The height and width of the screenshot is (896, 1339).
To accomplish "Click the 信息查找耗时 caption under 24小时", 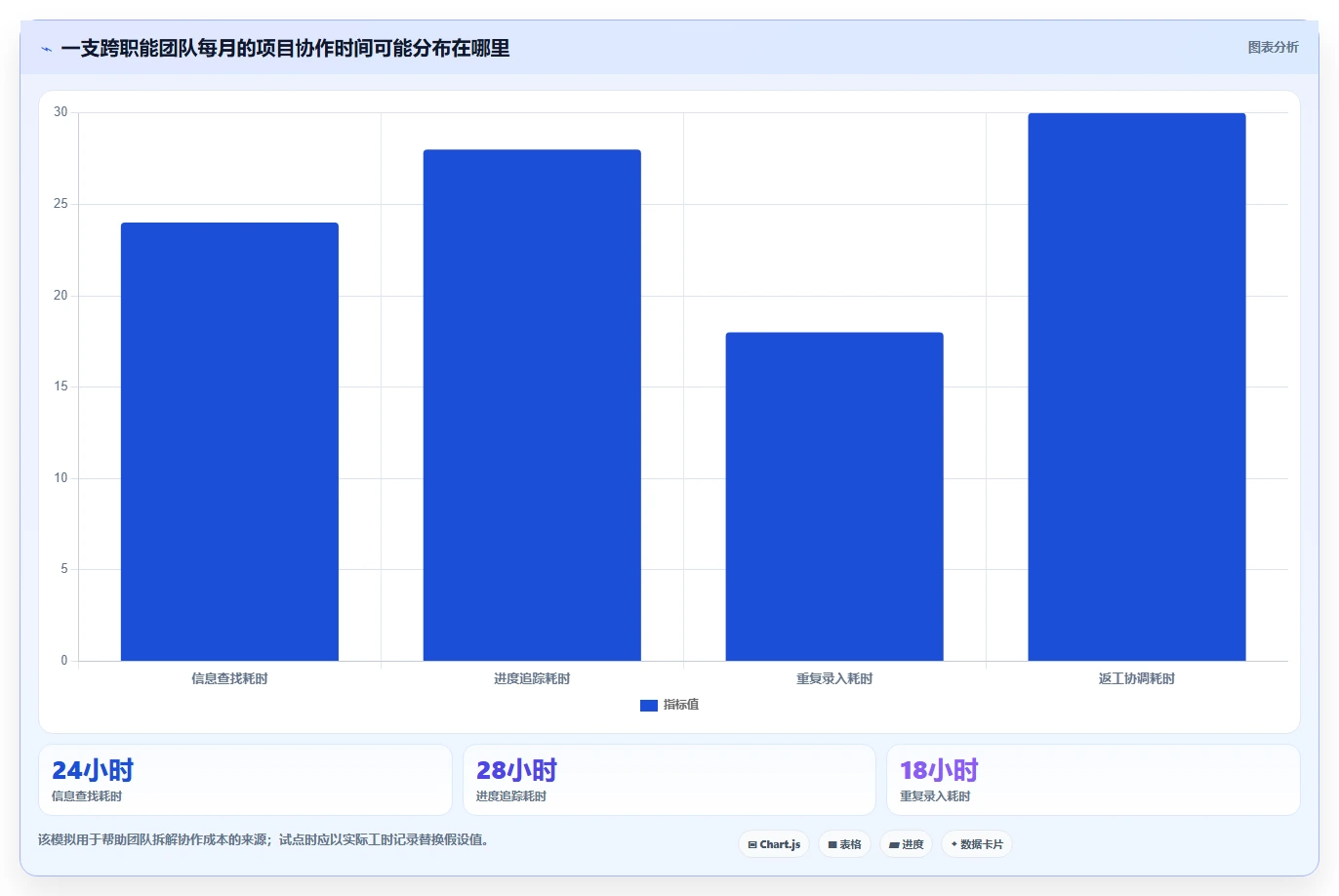I will [87, 796].
